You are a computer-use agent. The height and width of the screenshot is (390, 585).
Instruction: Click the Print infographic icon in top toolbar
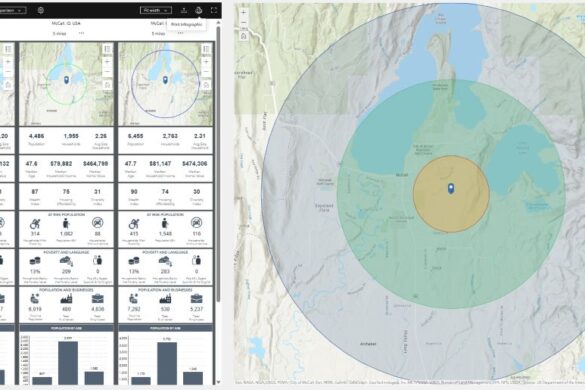tap(198, 10)
